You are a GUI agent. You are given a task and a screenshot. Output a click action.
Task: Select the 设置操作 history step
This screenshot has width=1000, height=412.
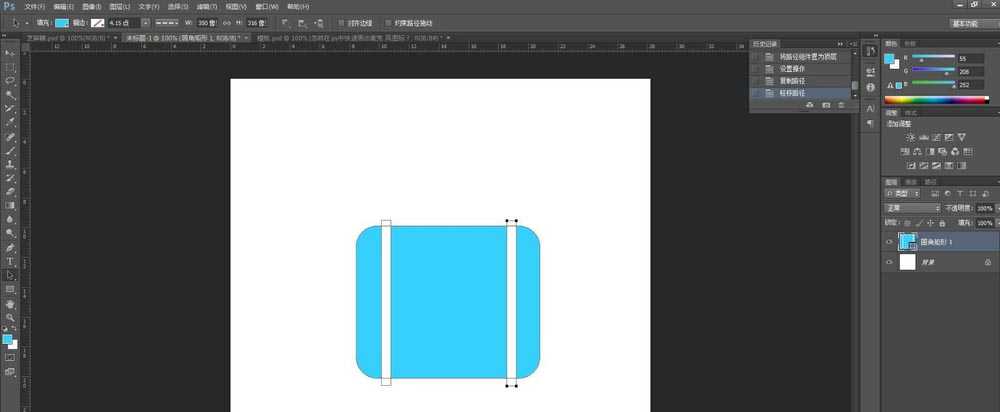tap(796, 68)
